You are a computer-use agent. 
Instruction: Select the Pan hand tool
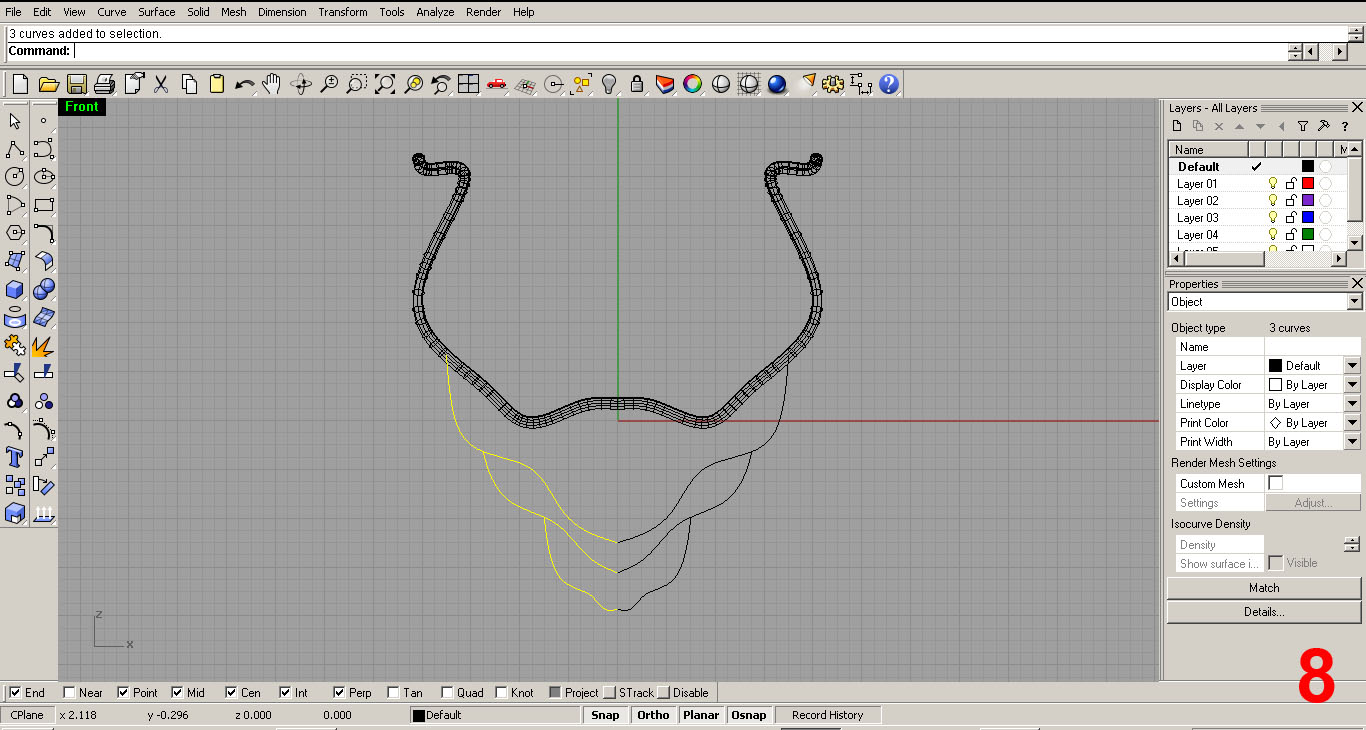[x=272, y=84]
